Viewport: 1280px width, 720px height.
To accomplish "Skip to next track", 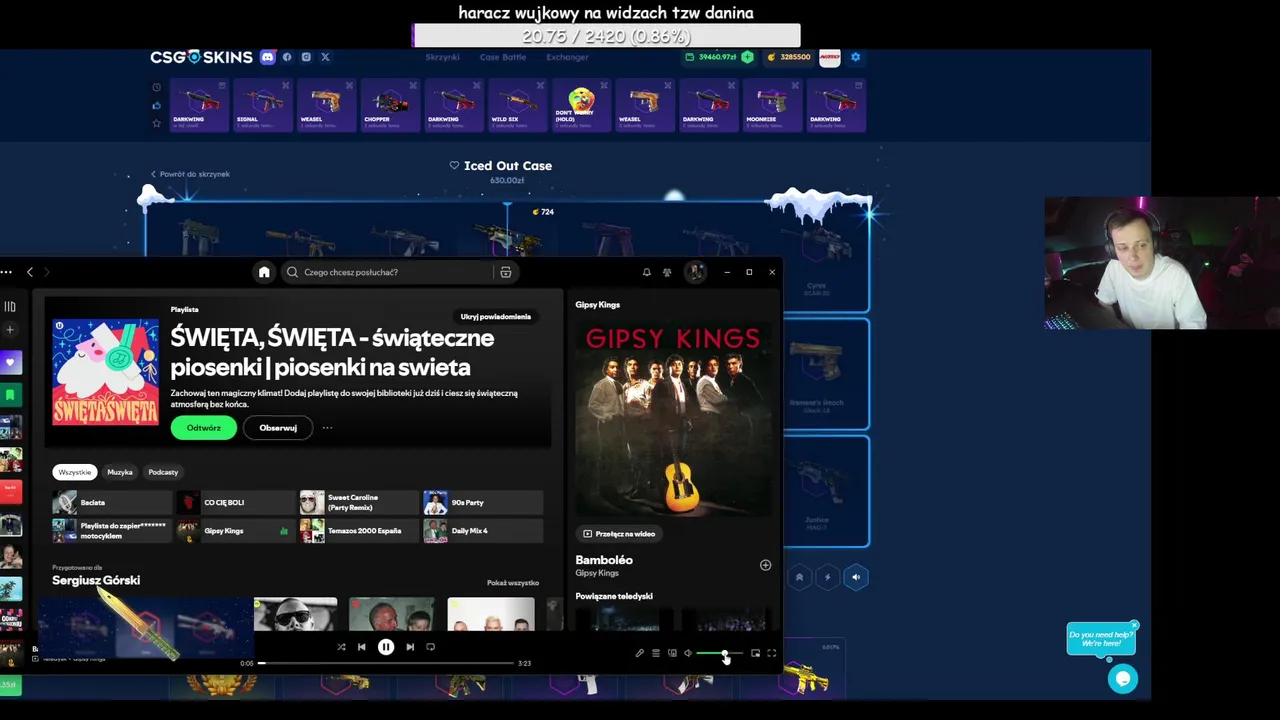I will point(410,647).
